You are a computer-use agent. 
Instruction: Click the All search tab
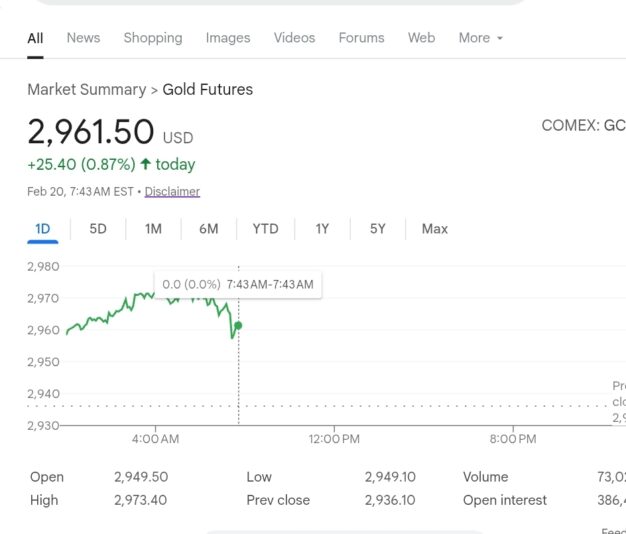(35, 38)
